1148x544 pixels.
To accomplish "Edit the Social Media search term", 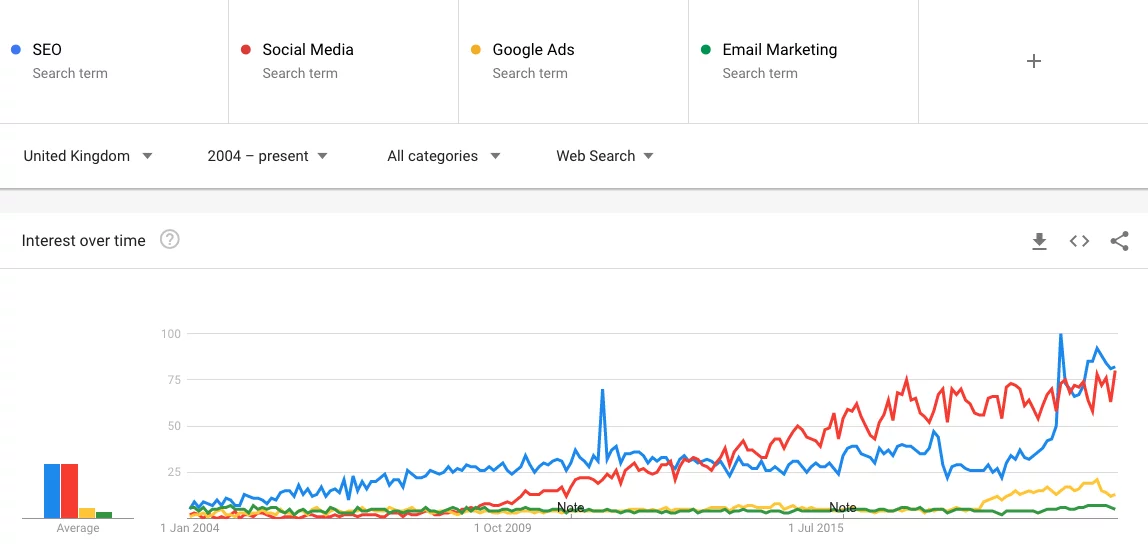I will pyautogui.click(x=308, y=50).
